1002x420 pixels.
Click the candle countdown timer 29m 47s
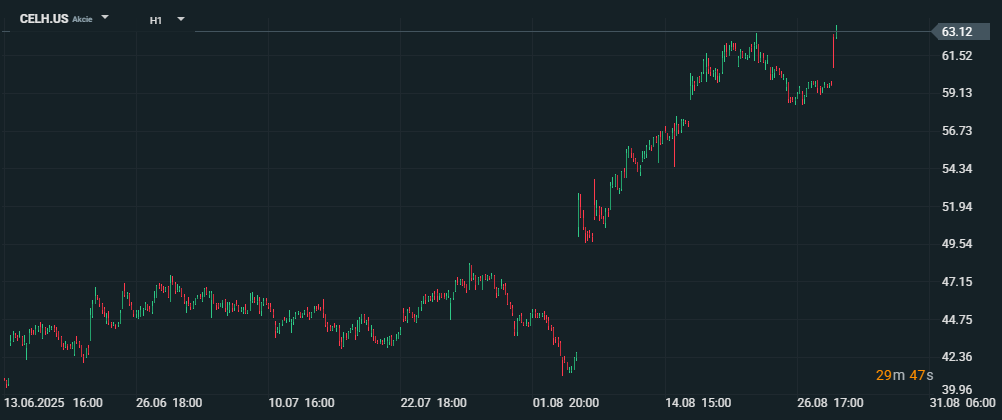coord(904,375)
